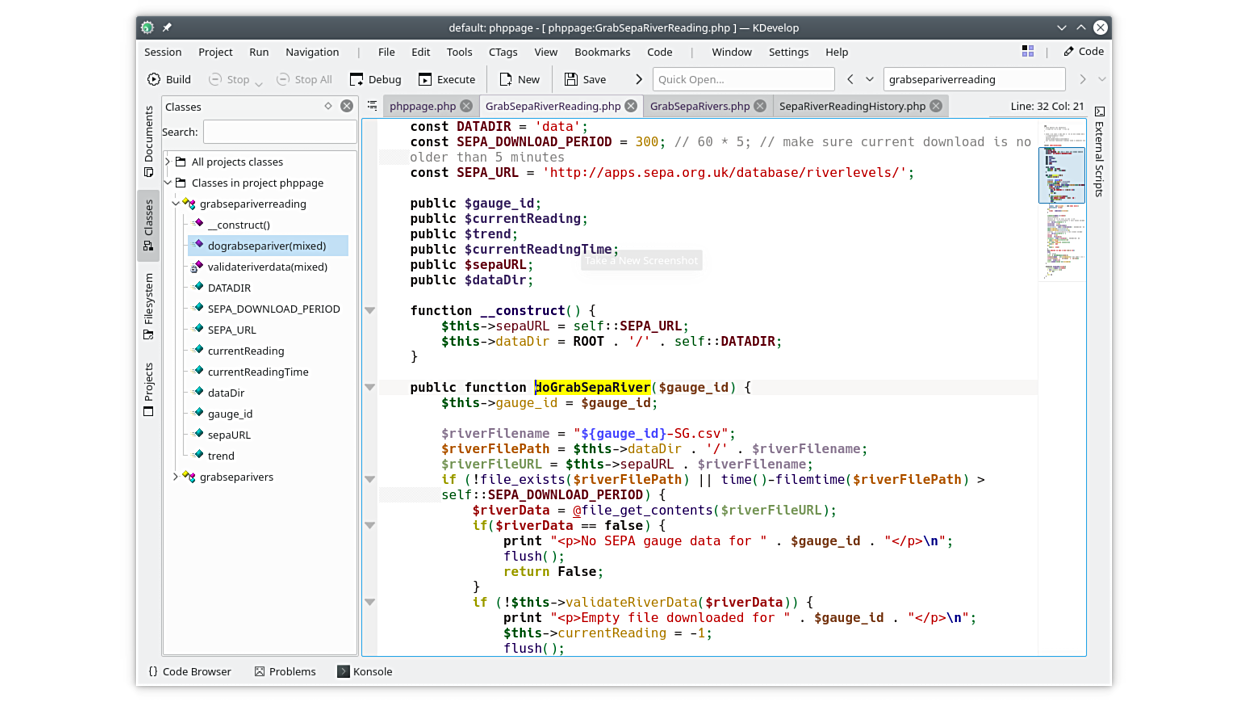This screenshot has height=702, width=1248.
Task: Expand the grabseparivers class node
Action: pos(176,477)
